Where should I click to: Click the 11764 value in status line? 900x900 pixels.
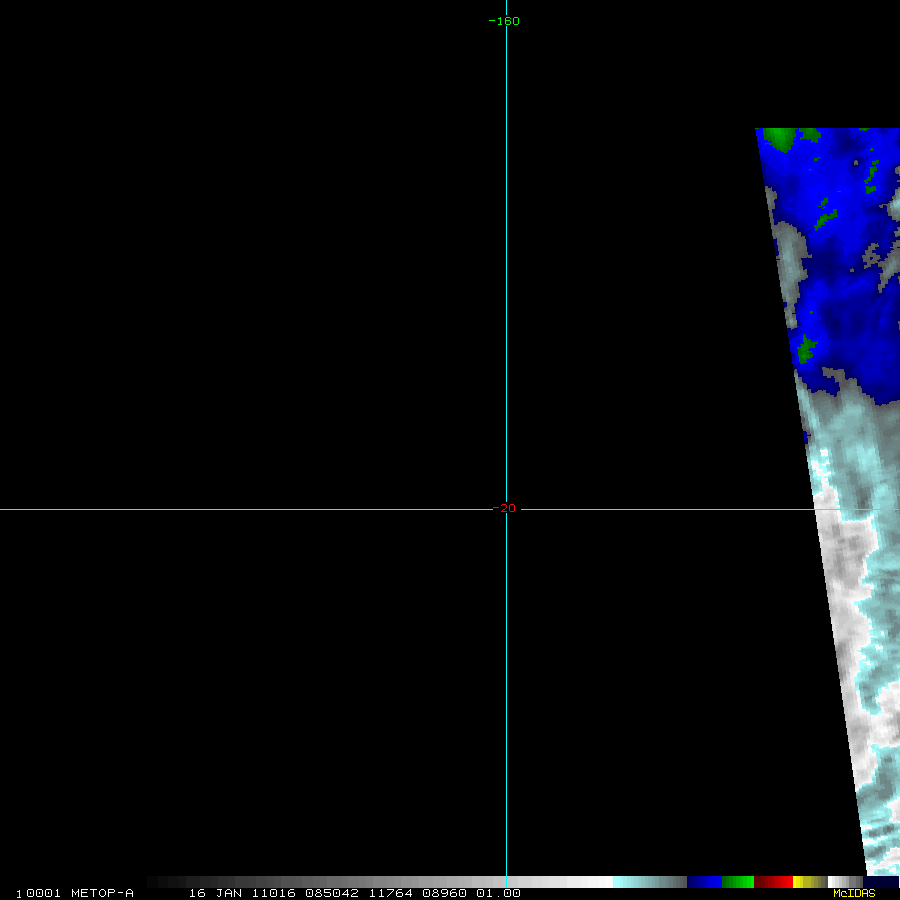click(x=388, y=893)
